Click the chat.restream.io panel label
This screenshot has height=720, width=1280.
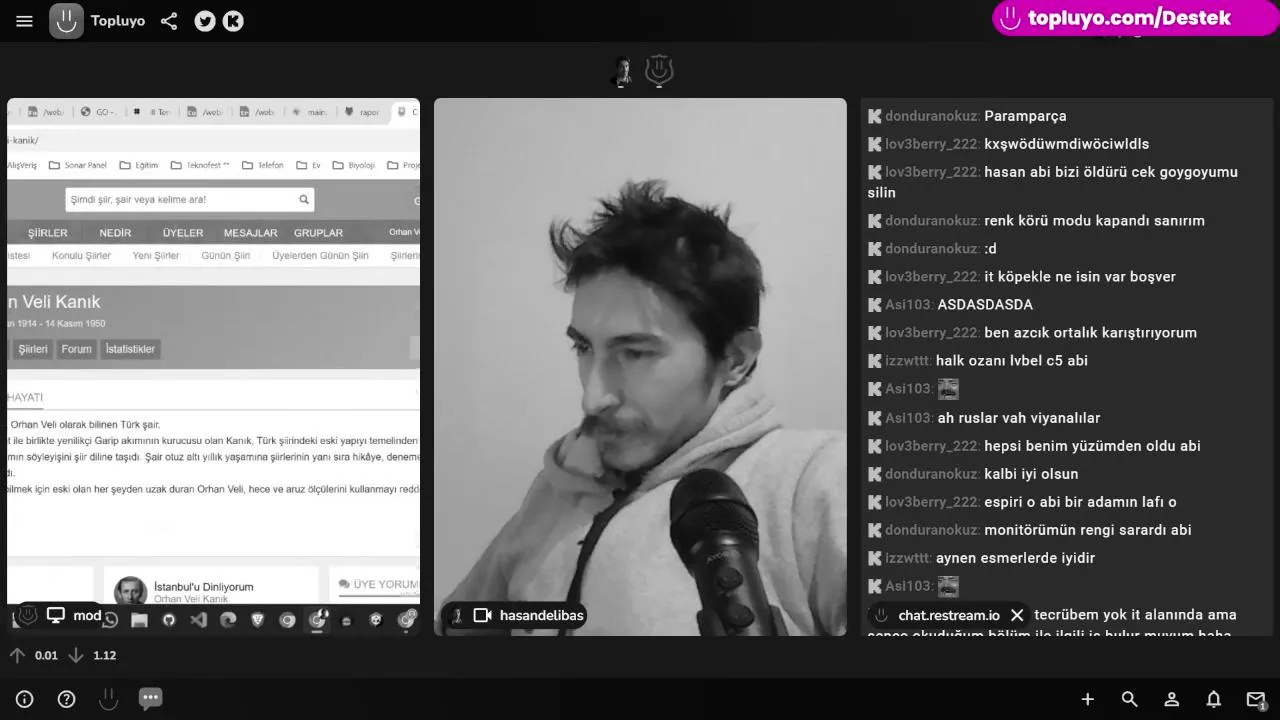(949, 615)
